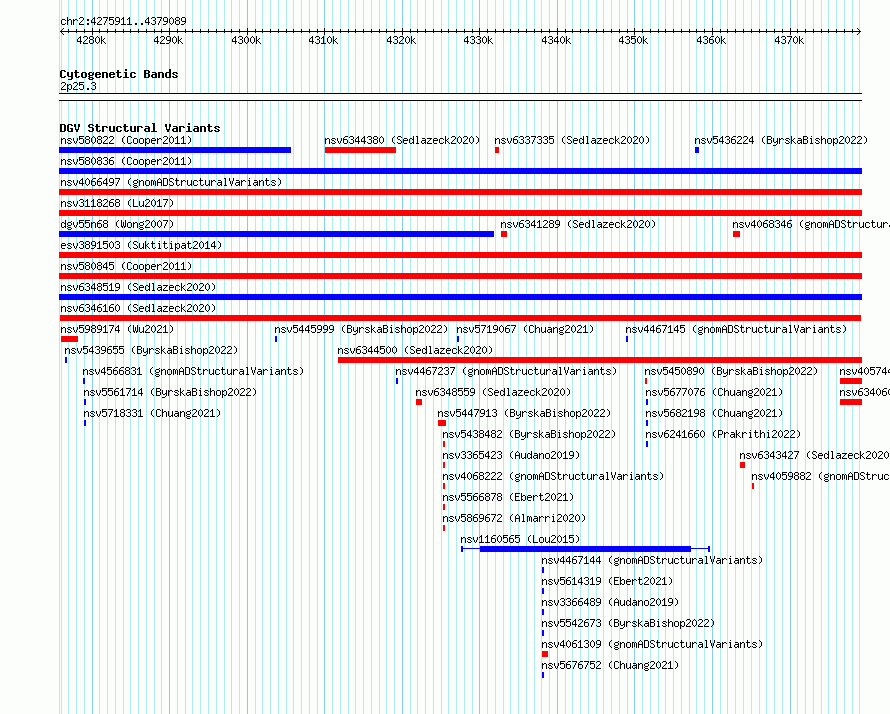Click nsv6344500 (Sedlazeck2020) label
This screenshot has width=890, height=714.
pos(415,350)
